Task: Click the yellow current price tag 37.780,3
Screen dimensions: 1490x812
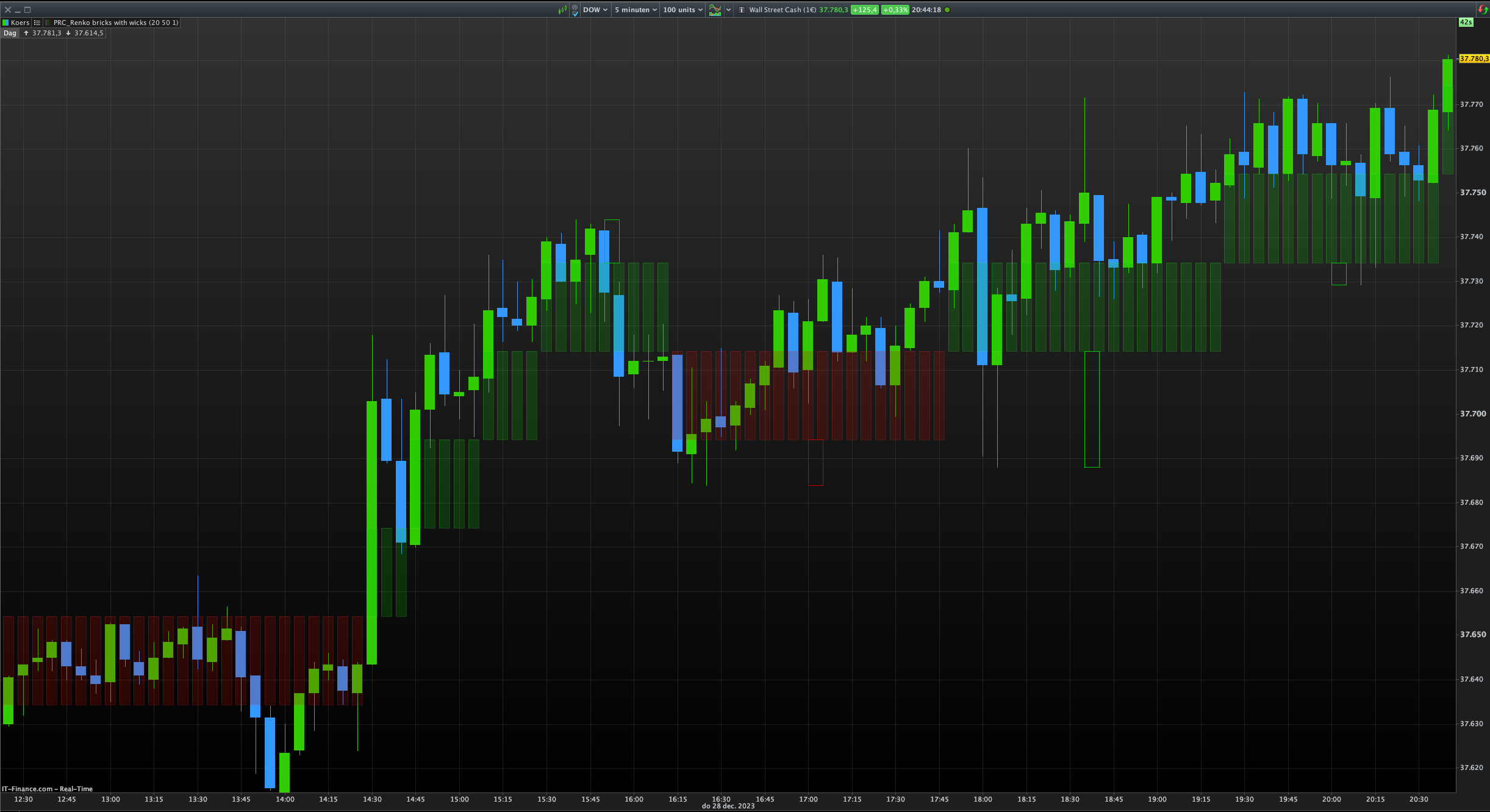Action: click(1473, 59)
